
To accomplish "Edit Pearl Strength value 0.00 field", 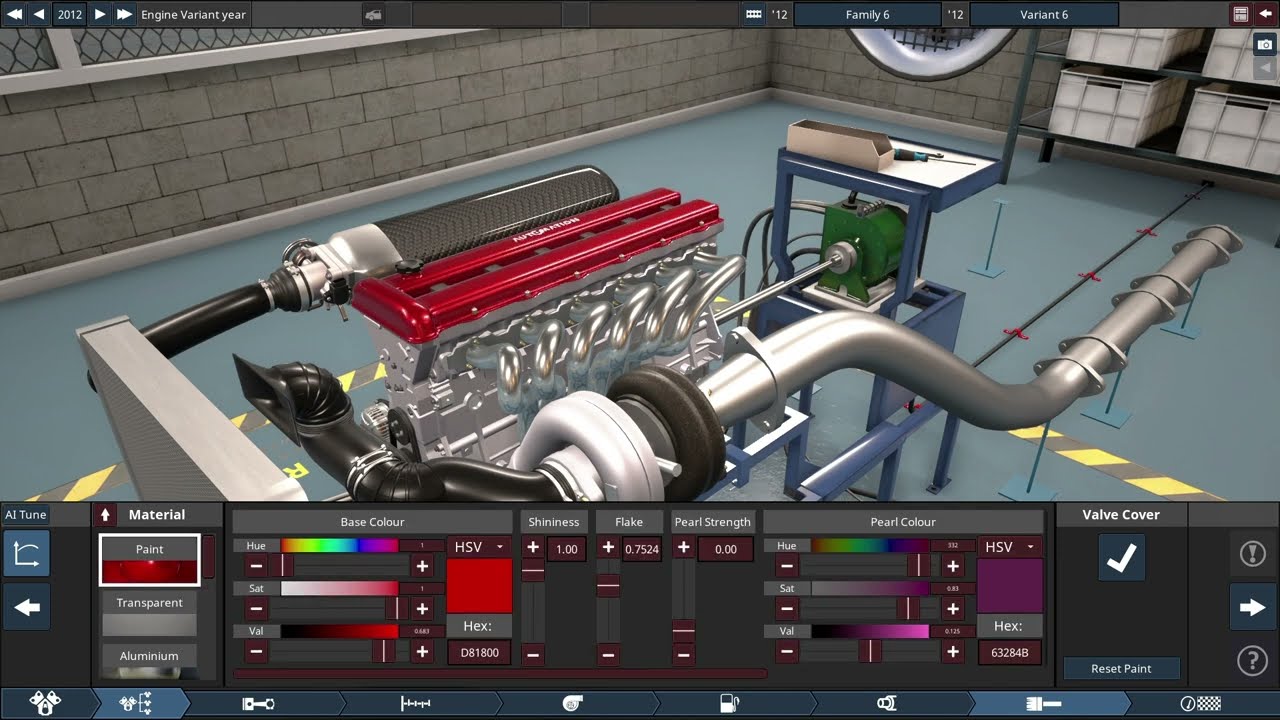I will click(726, 549).
